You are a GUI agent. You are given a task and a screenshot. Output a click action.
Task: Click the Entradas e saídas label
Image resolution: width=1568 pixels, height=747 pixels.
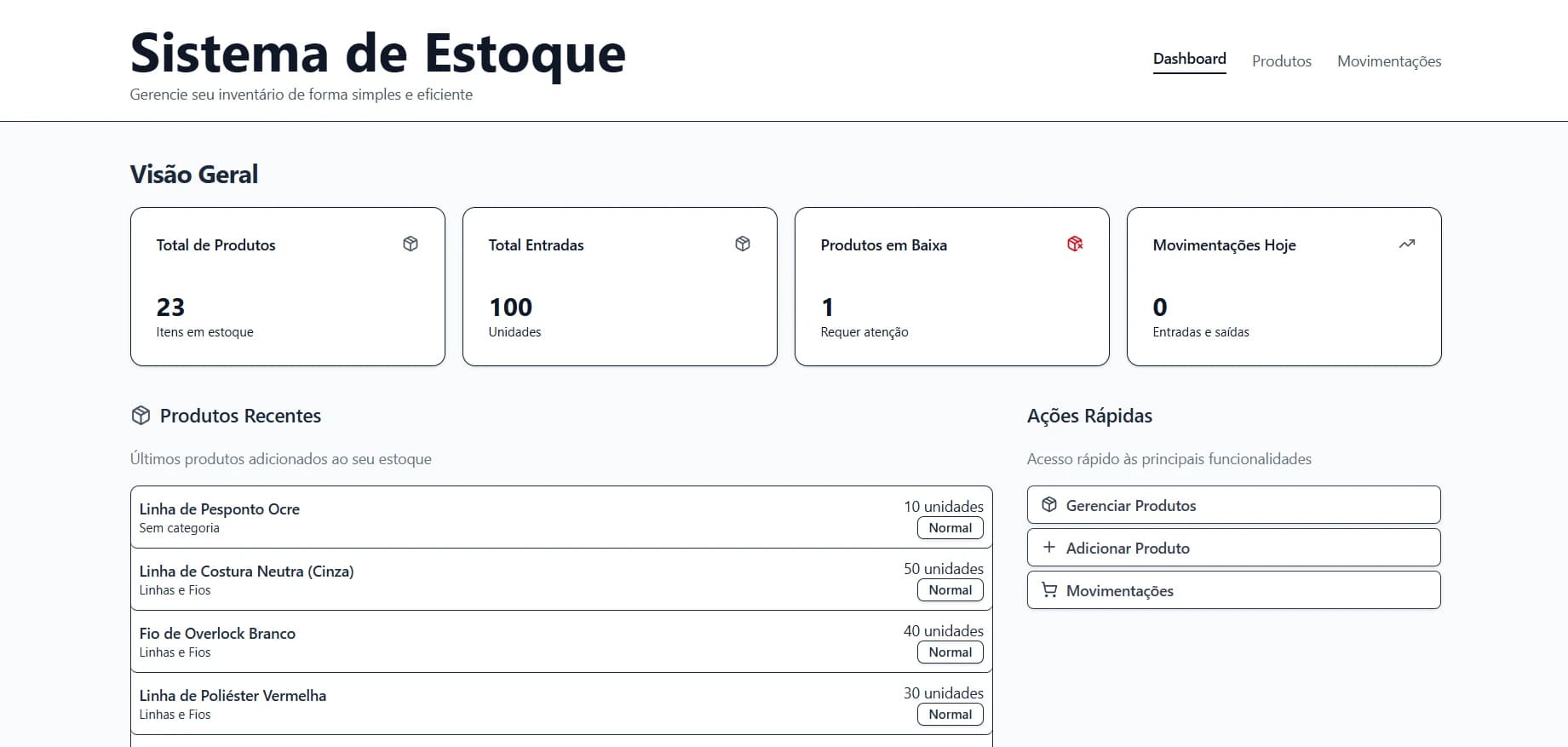[x=1201, y=332]
